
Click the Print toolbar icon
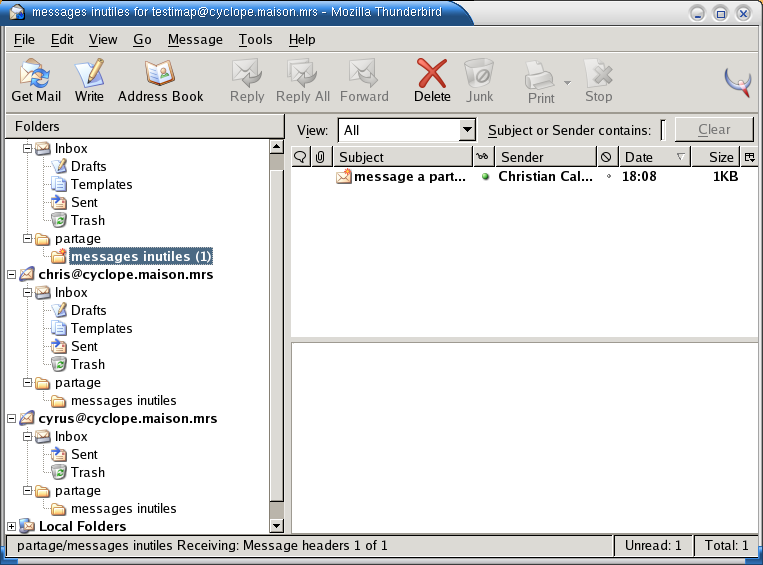tap(541, 81)
